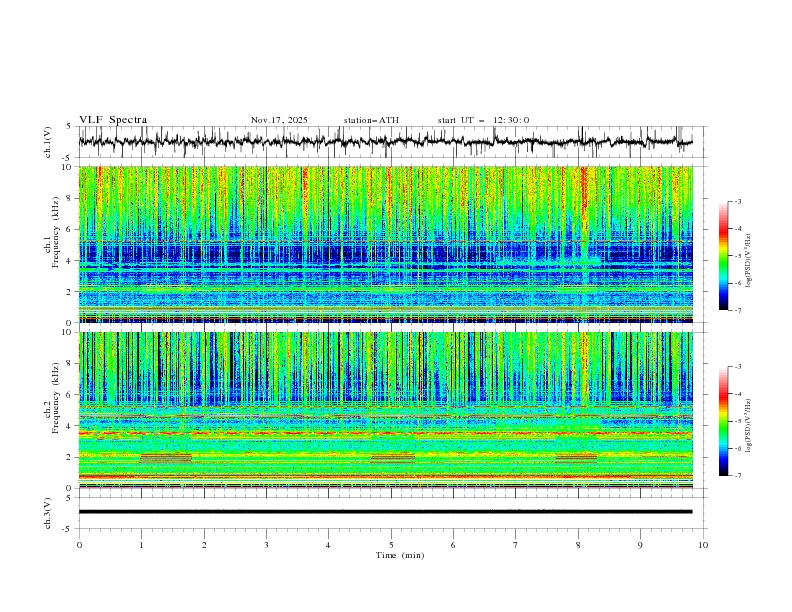Click the ch.3 flat black waveform trace
Screen dimensions: 792x612
386,512
